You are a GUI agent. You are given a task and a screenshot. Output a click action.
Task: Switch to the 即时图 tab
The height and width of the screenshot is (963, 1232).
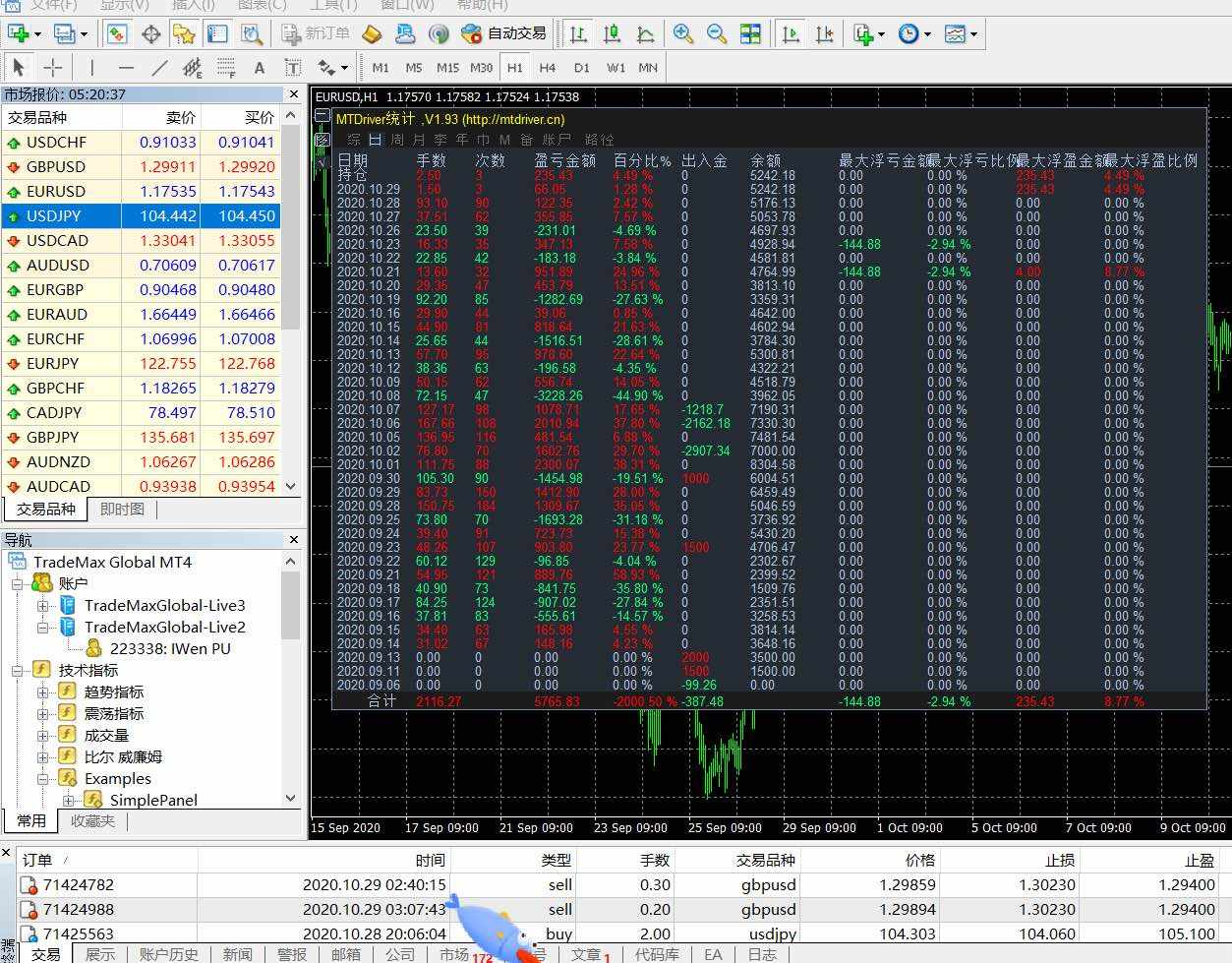pyautogui.click(x=122, y=509)
